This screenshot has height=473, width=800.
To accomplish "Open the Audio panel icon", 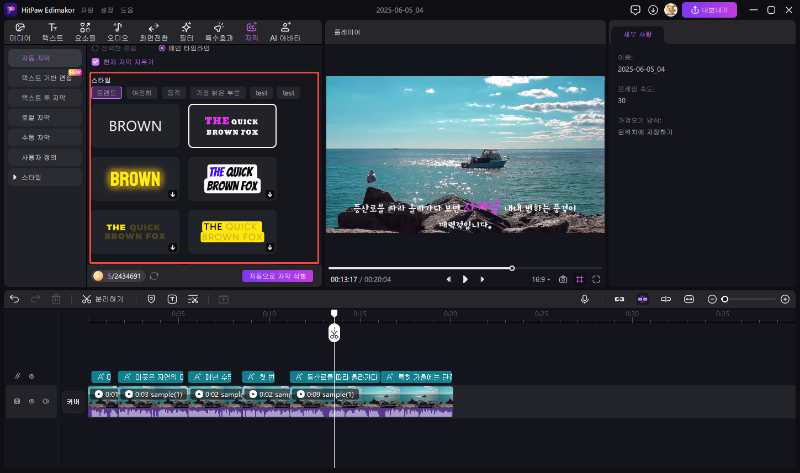I will 118,30.
